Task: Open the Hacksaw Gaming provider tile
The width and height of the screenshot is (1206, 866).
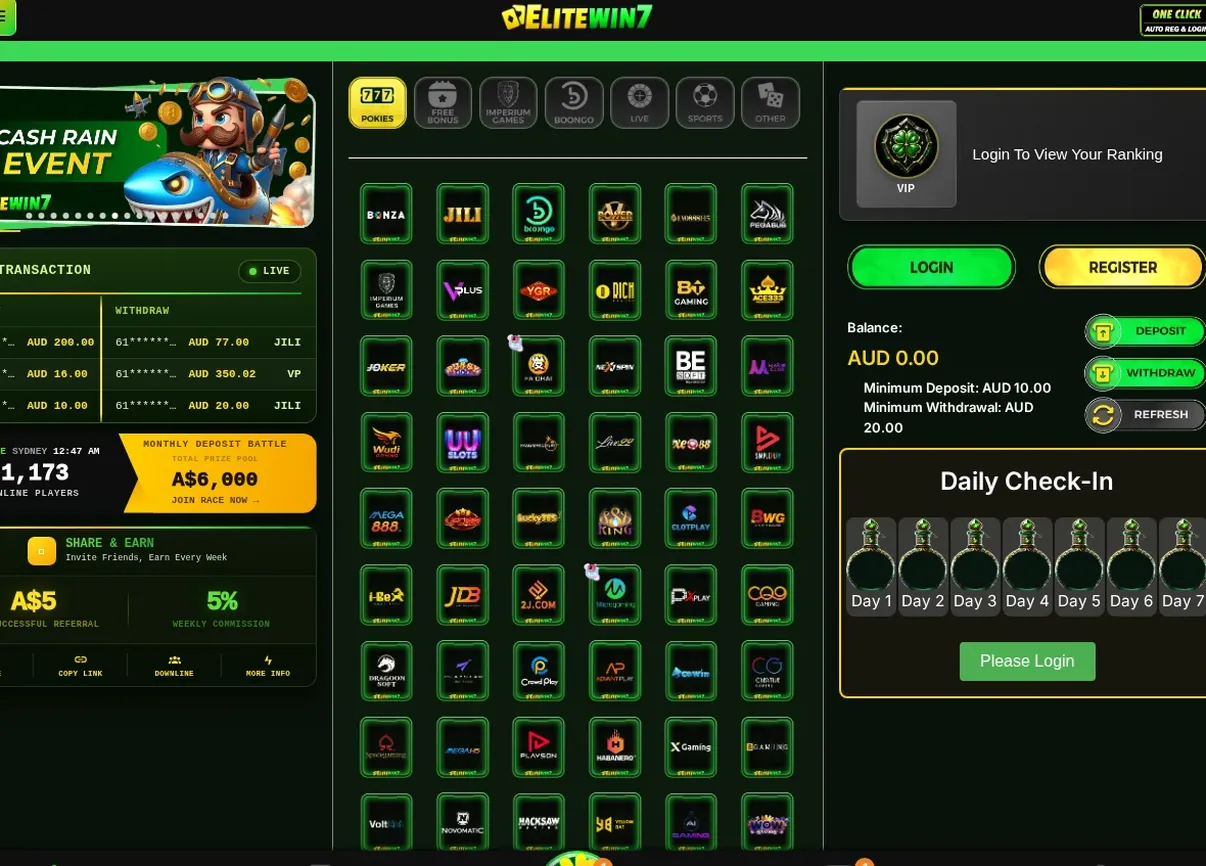Action: point(538,823)
